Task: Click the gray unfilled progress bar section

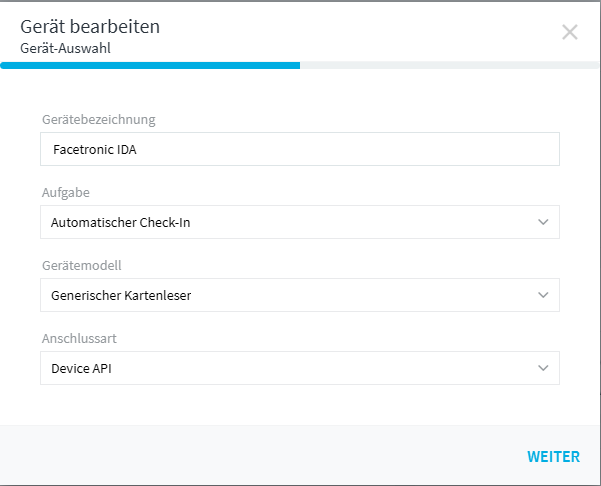Action: pos(450,66)
